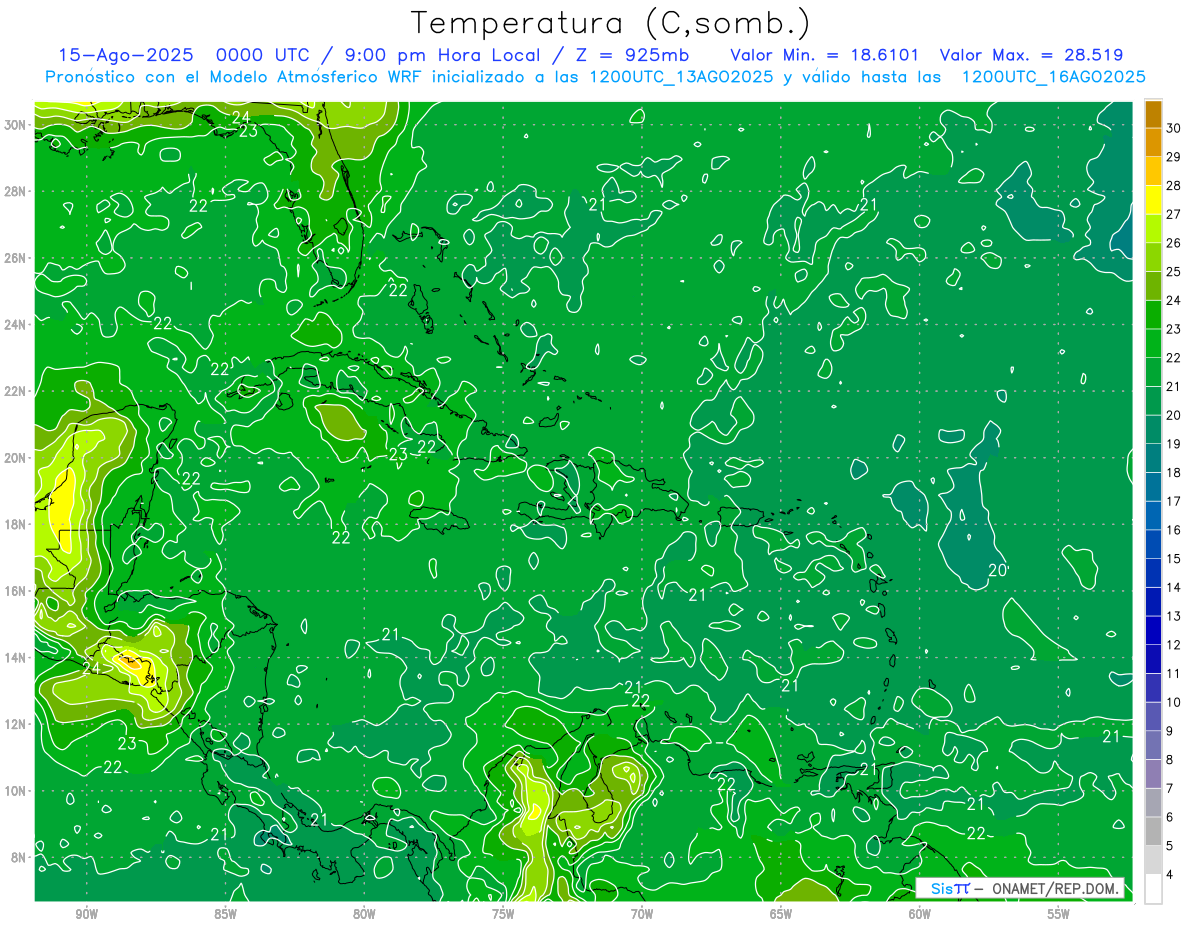Click the color legend value "7"
The height and width of the screenshot is (927, 1200).
[1170, 788]
